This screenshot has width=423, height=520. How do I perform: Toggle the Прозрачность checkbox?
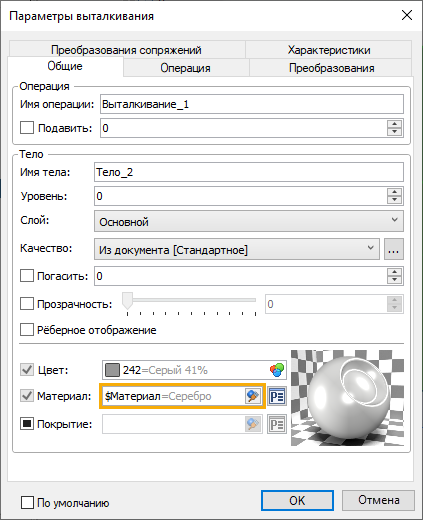point(27,304)
